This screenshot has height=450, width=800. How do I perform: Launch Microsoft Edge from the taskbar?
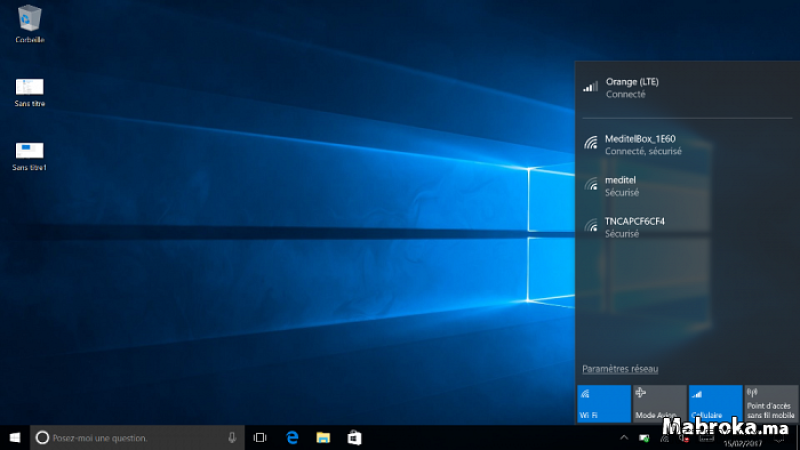[292, 438]
